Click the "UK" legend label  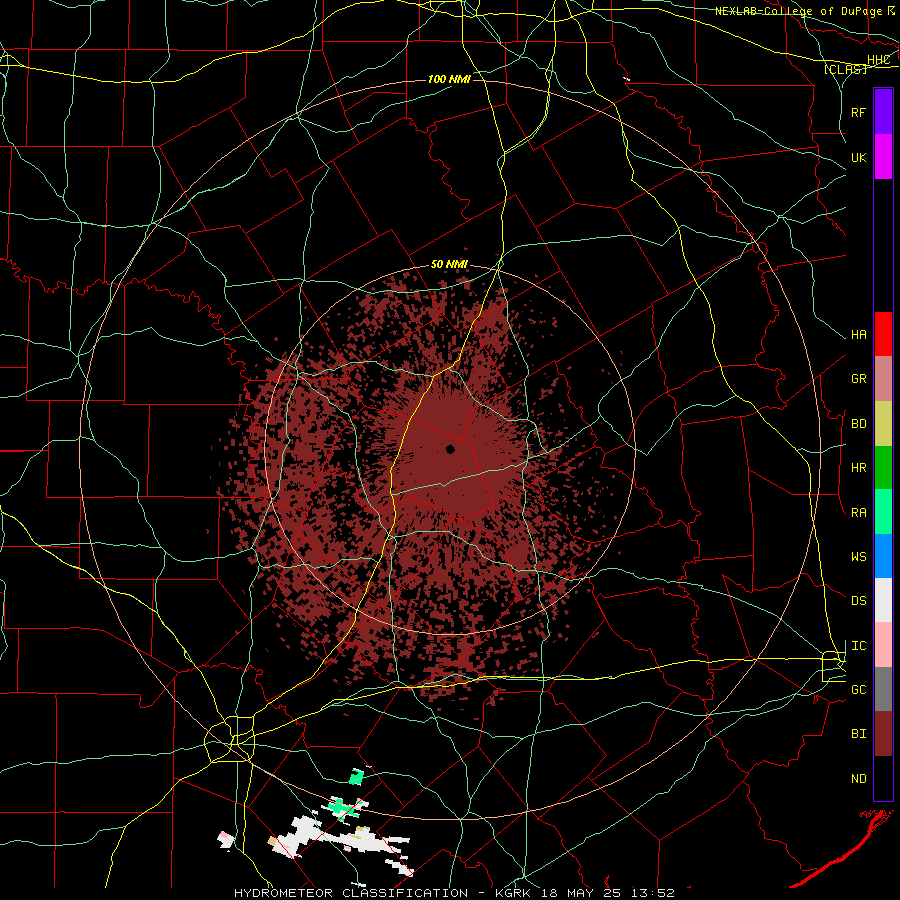pos(858,157)
